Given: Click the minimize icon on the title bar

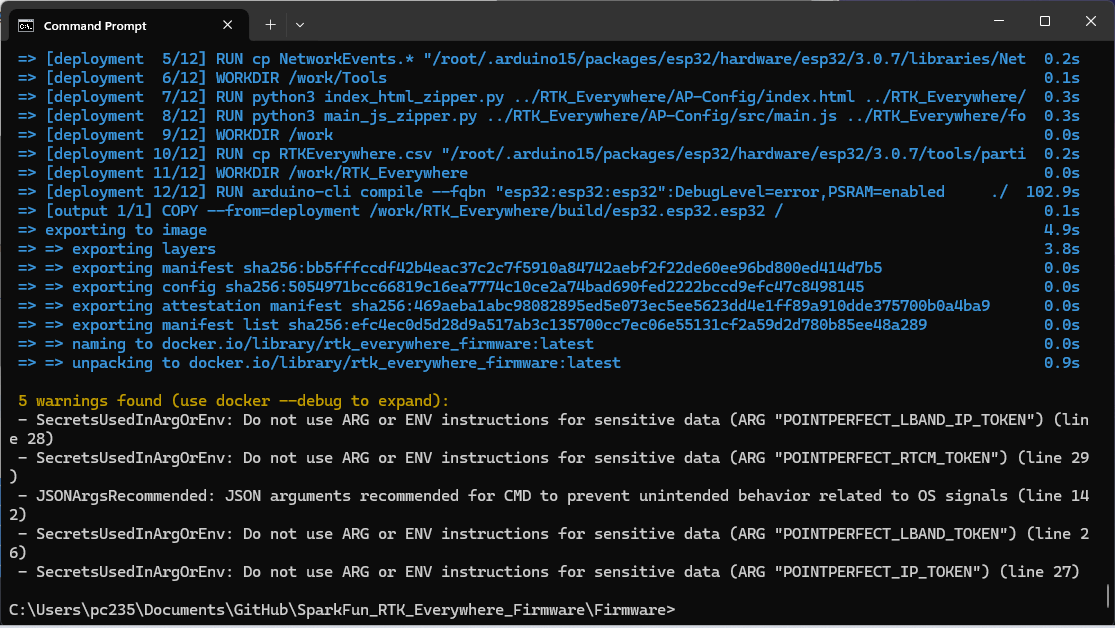Looking at the screenshot, I should coord(998,20).
